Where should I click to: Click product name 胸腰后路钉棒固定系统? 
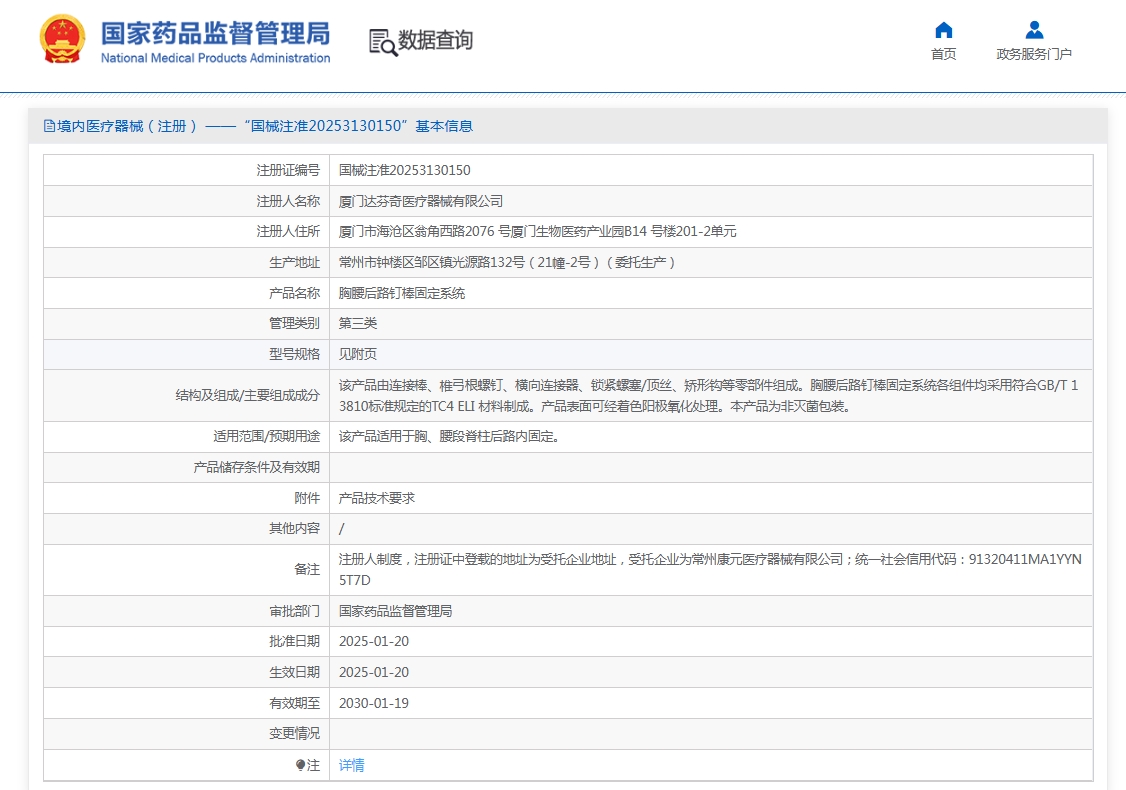pyautogui.click(x=401, y=293)
